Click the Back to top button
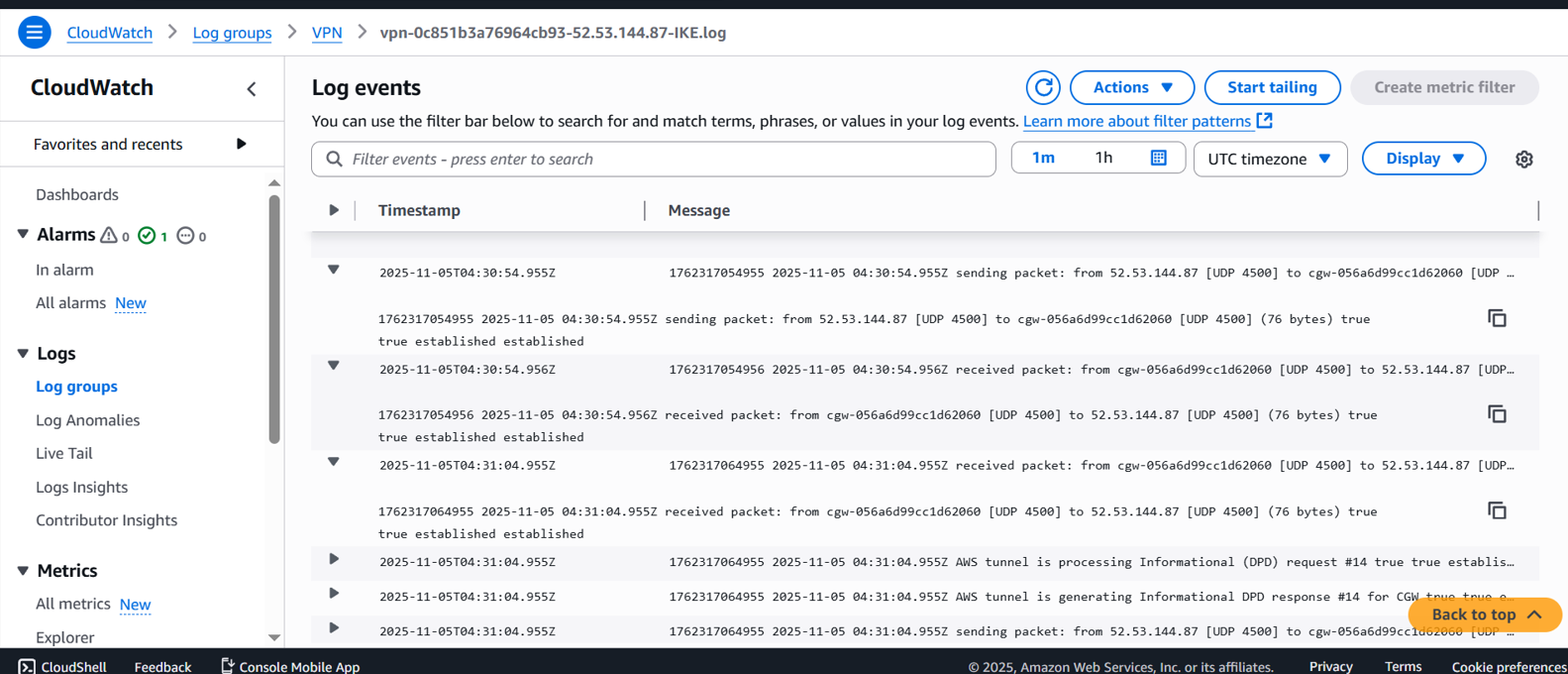 pyautogui.click(x=1485, y=615)
